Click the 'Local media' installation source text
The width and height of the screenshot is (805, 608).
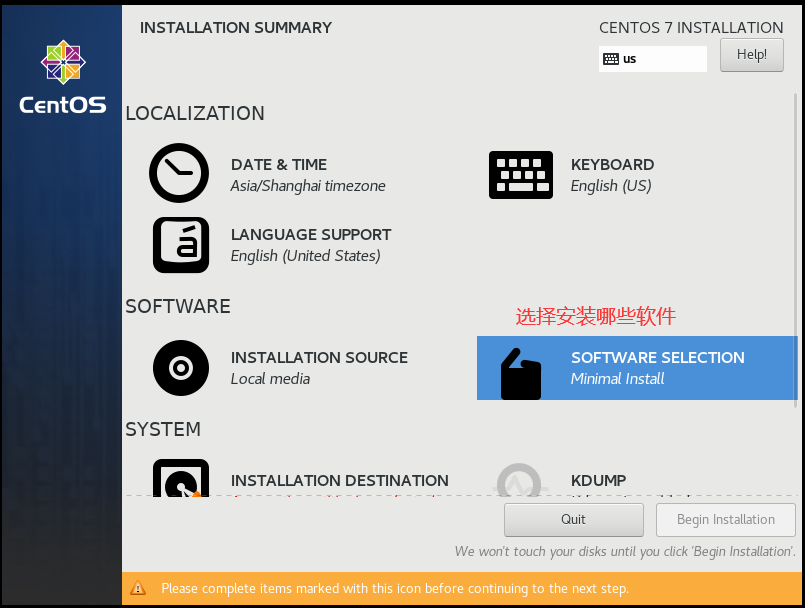click(270, 379)
